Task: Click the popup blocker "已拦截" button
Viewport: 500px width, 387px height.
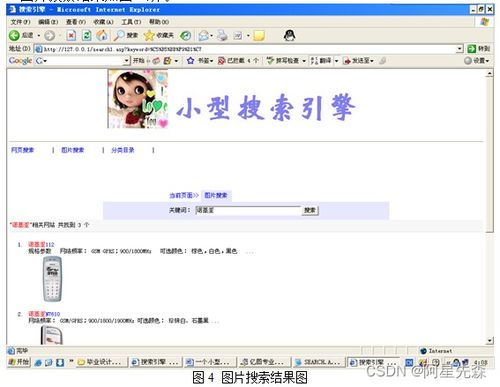Action: pos(238,61)
